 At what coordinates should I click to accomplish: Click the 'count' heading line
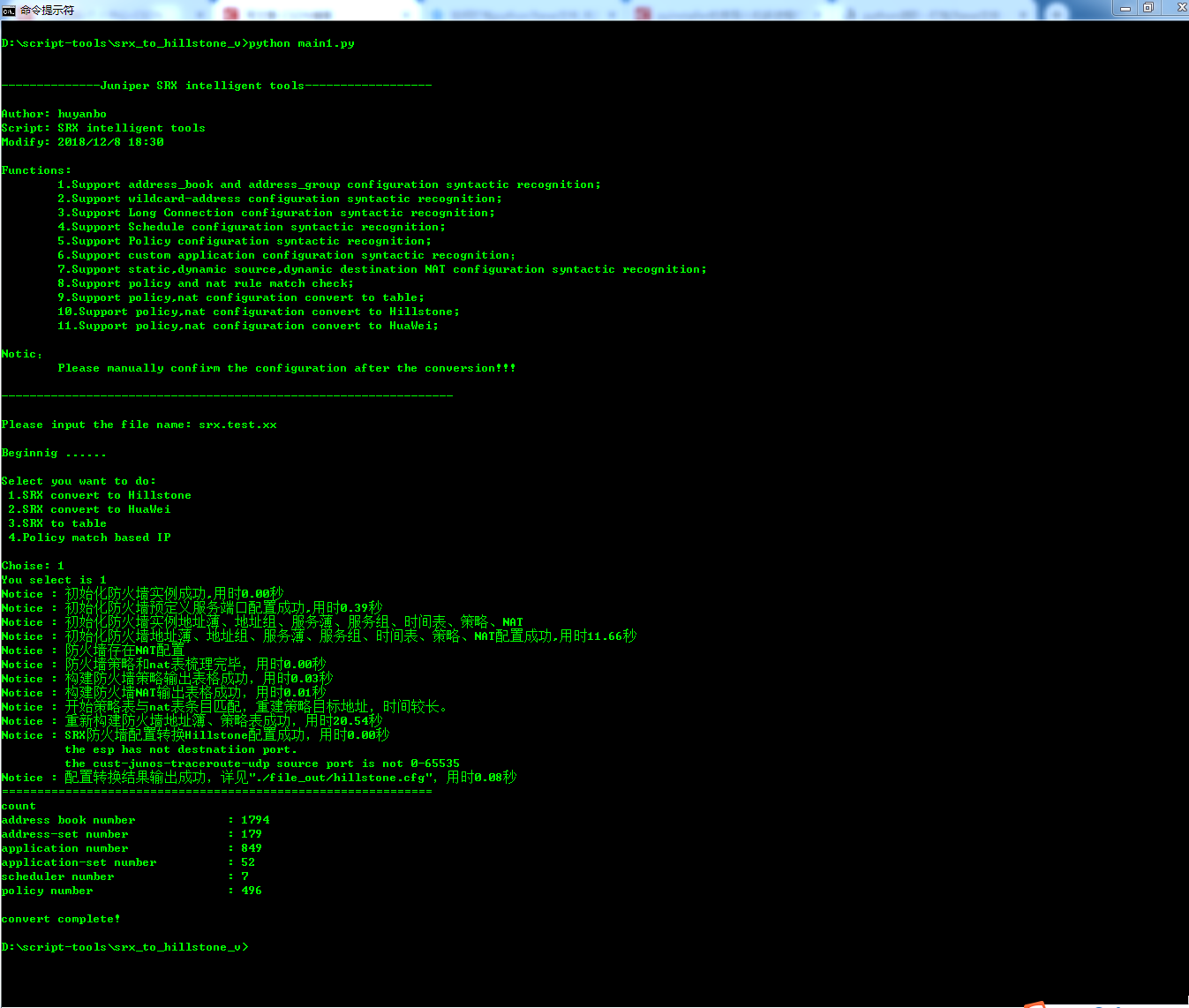point(19,806)
